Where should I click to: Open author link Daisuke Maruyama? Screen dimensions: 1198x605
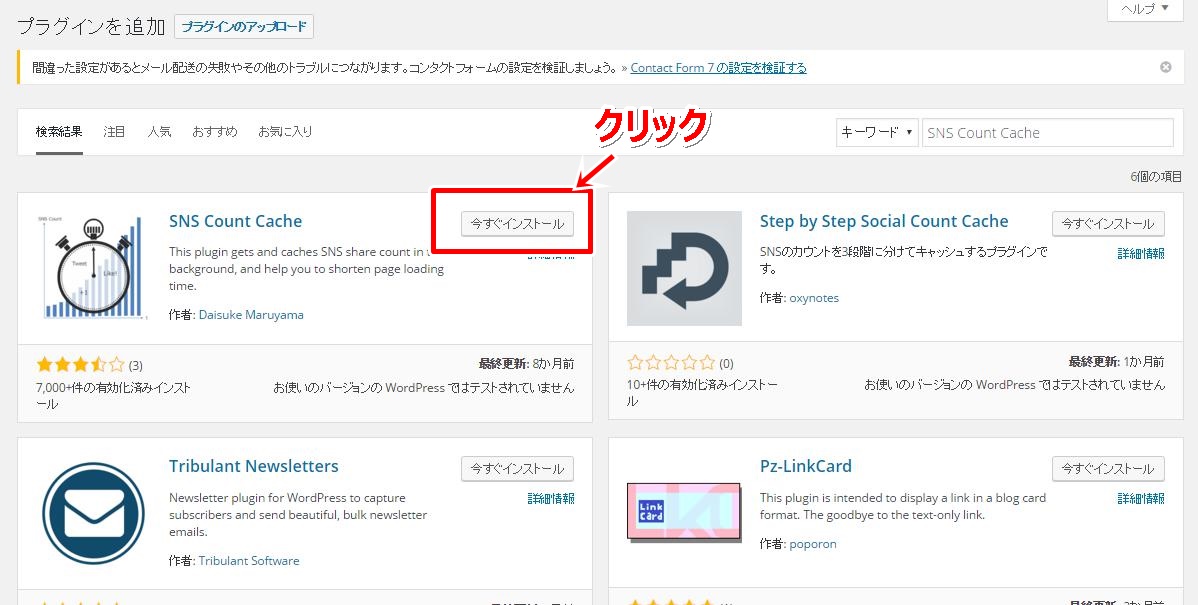click(251, 315)
